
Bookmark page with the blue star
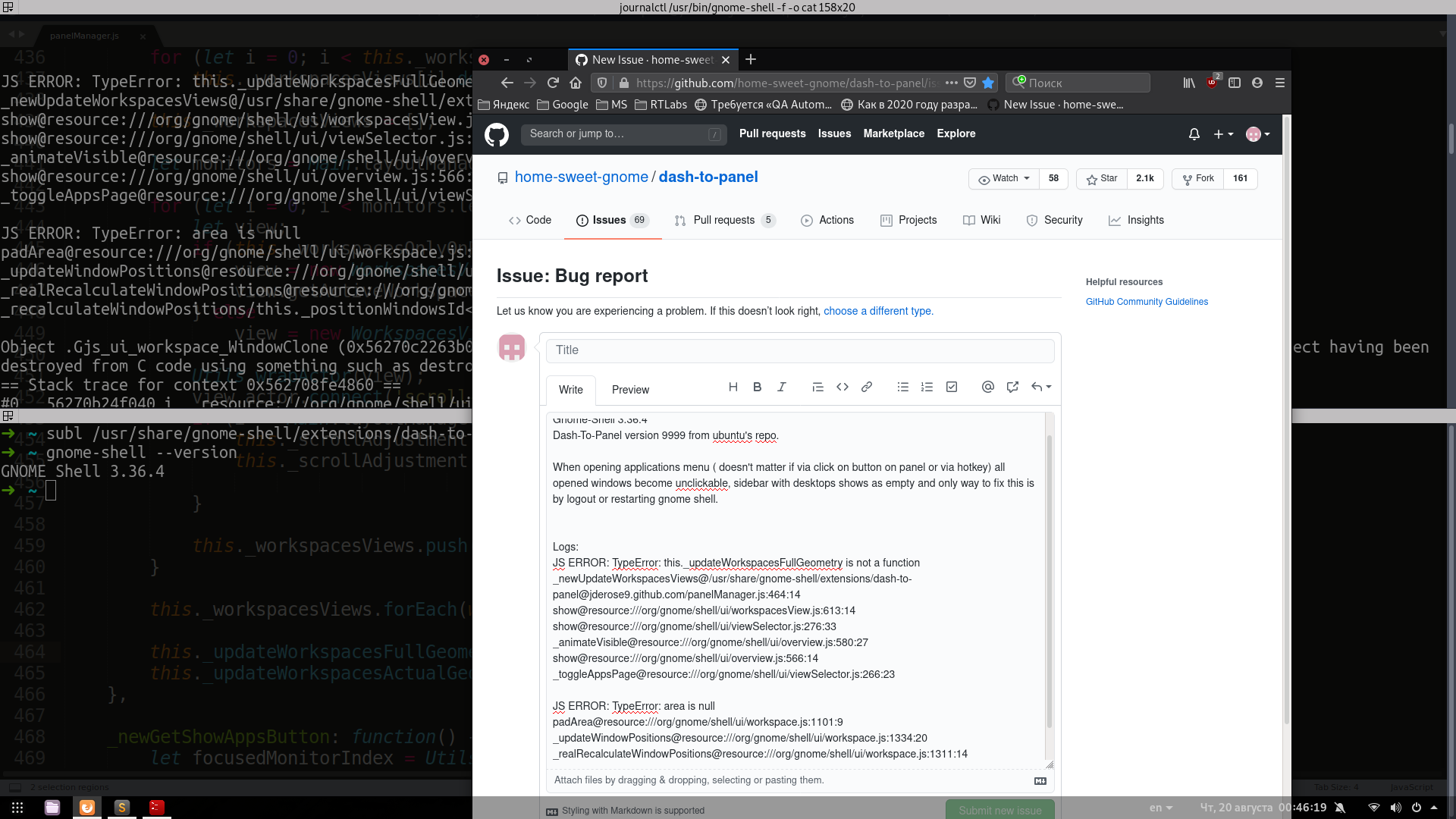[x=988, y=83]
